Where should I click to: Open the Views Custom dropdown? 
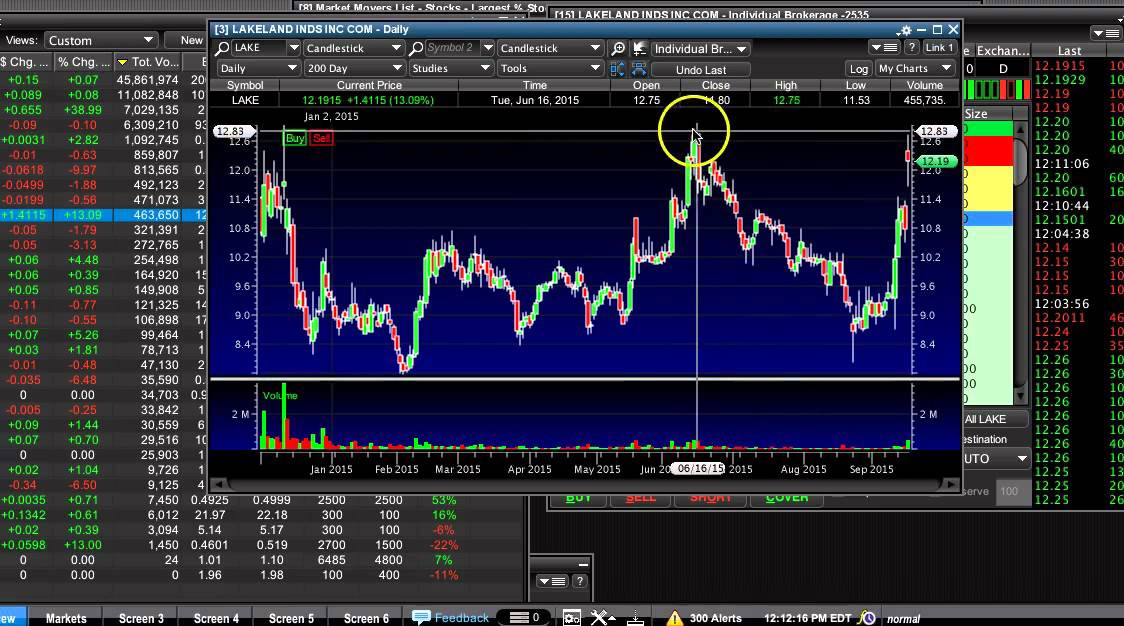[x=100, y=40]
